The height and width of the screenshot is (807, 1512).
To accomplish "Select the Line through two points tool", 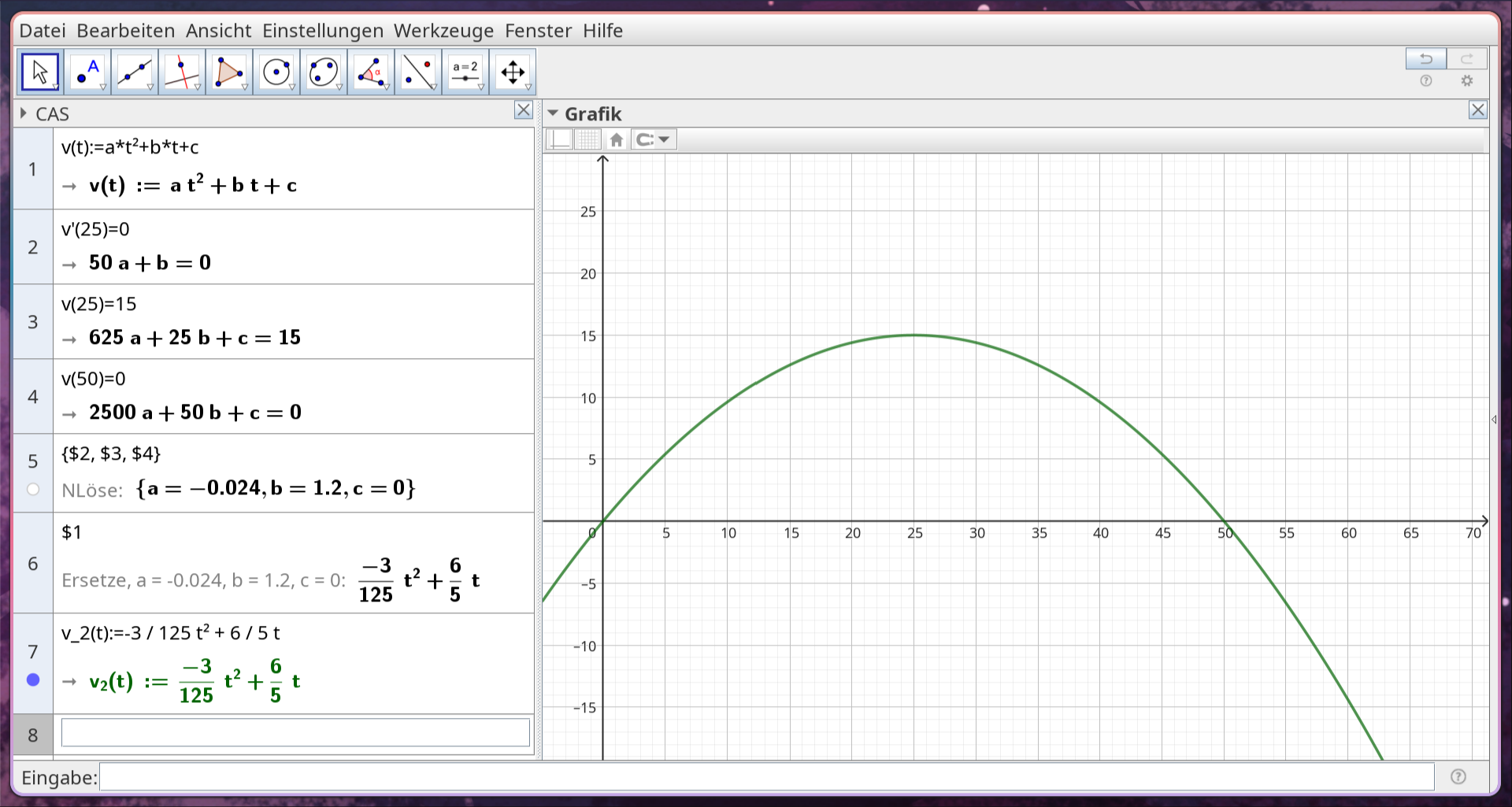I will pyautogui.click(x=135, y=72).
